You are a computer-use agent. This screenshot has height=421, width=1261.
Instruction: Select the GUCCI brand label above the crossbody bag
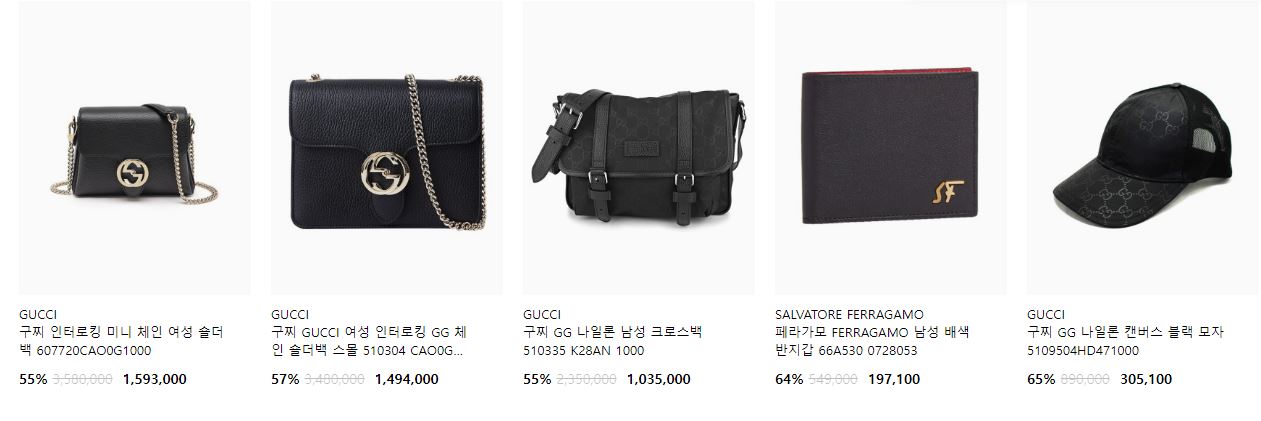point(542,314)
